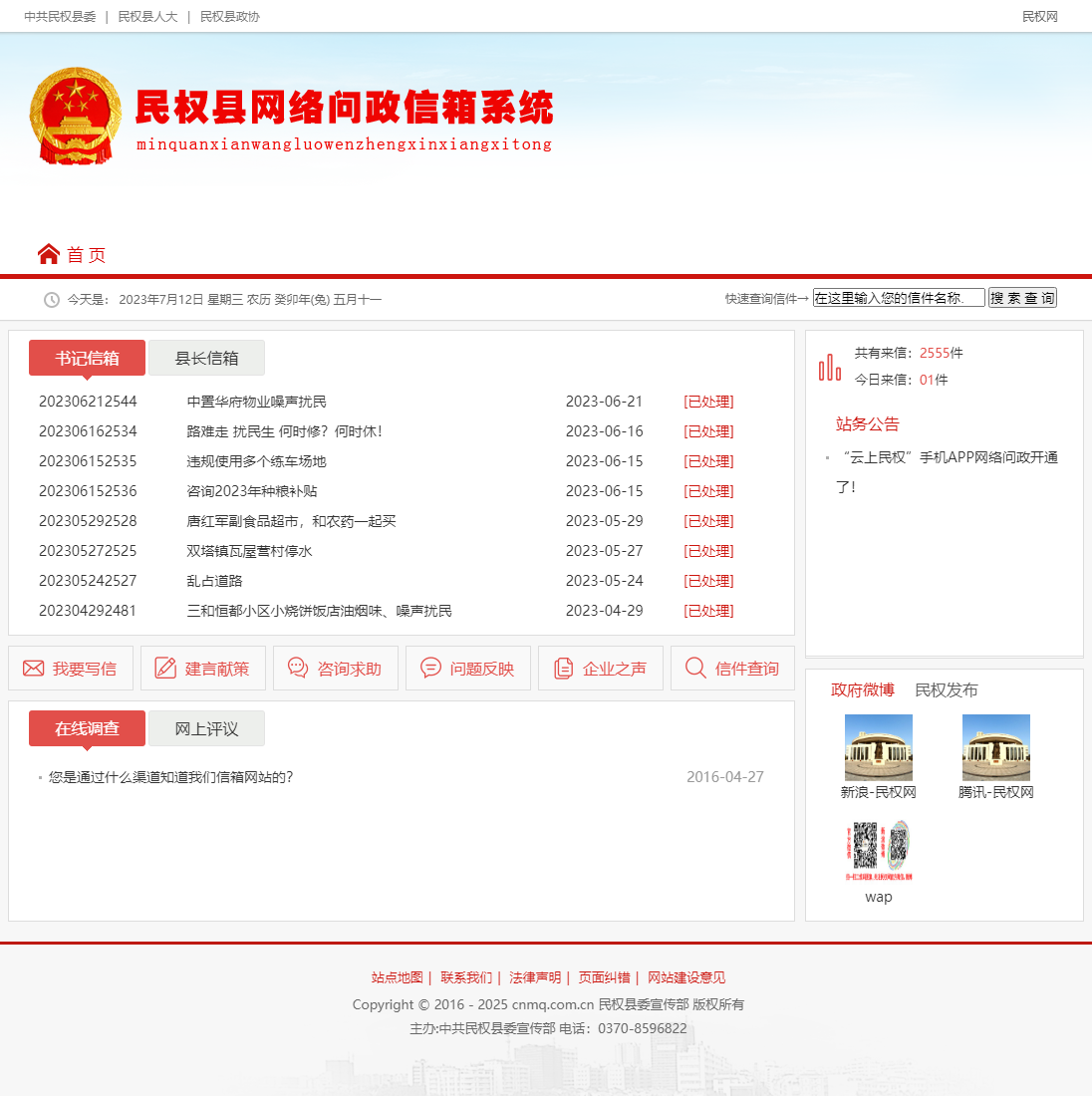Switch to the 县长信箱 tab
1092x1096 pixels.
[206, 357]
